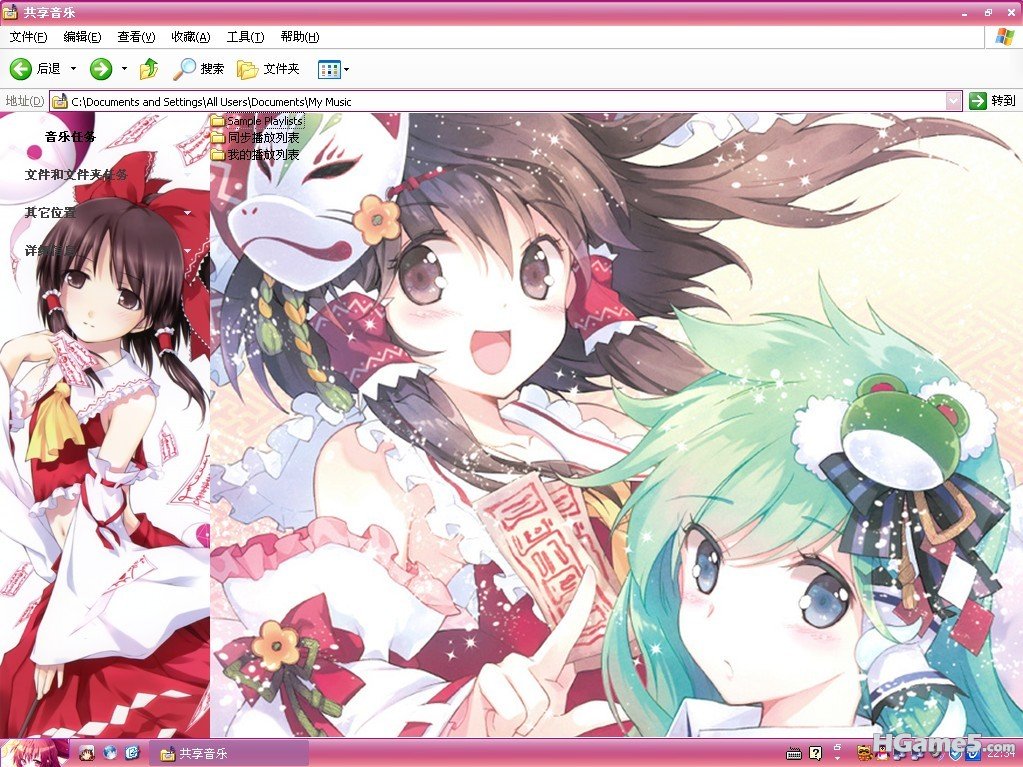
Task: Select the Sample Playlists folder icon
Action: 218,121
